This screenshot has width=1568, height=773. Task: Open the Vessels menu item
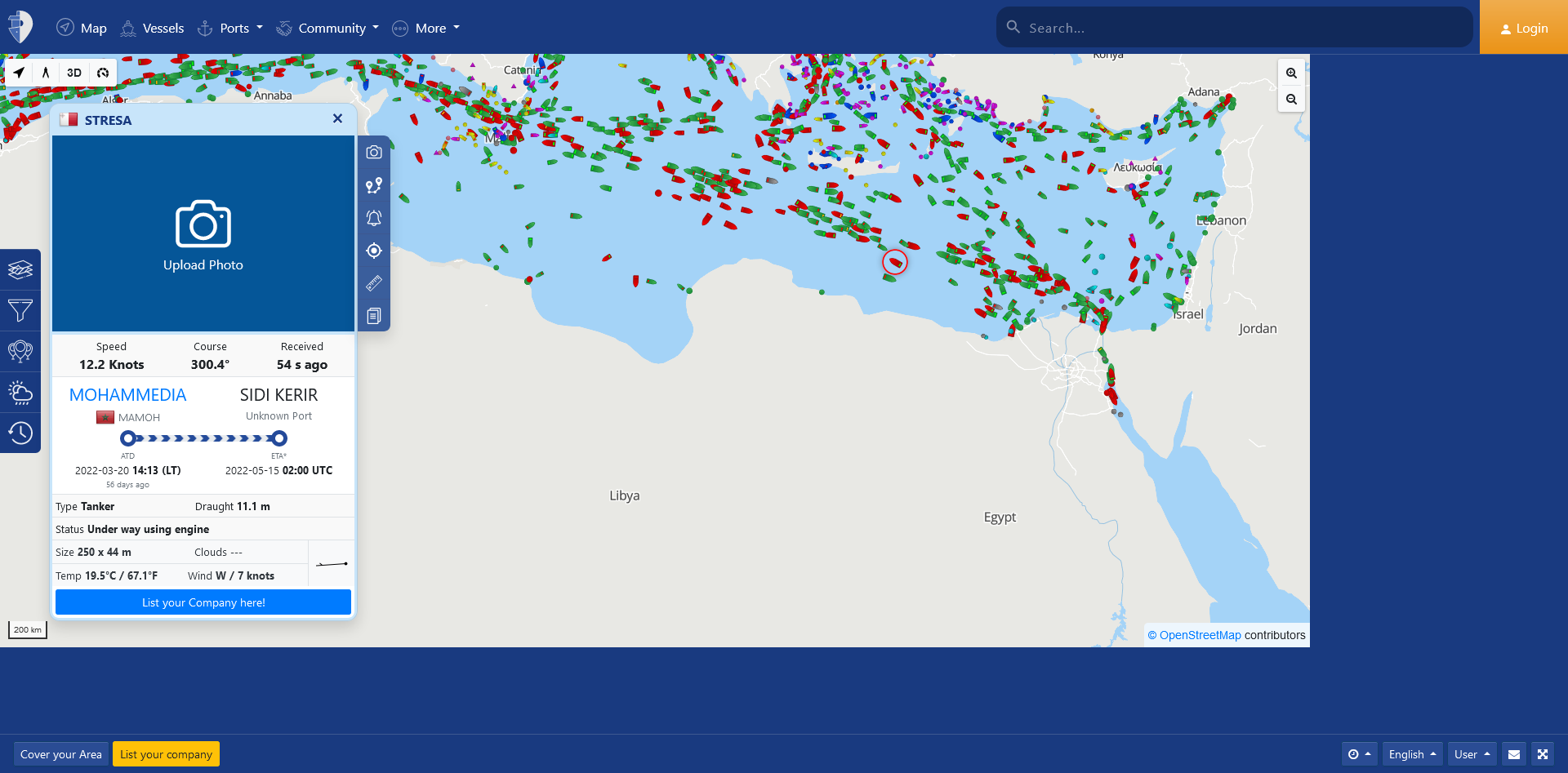pyautogui.click(x=152, y=28)
